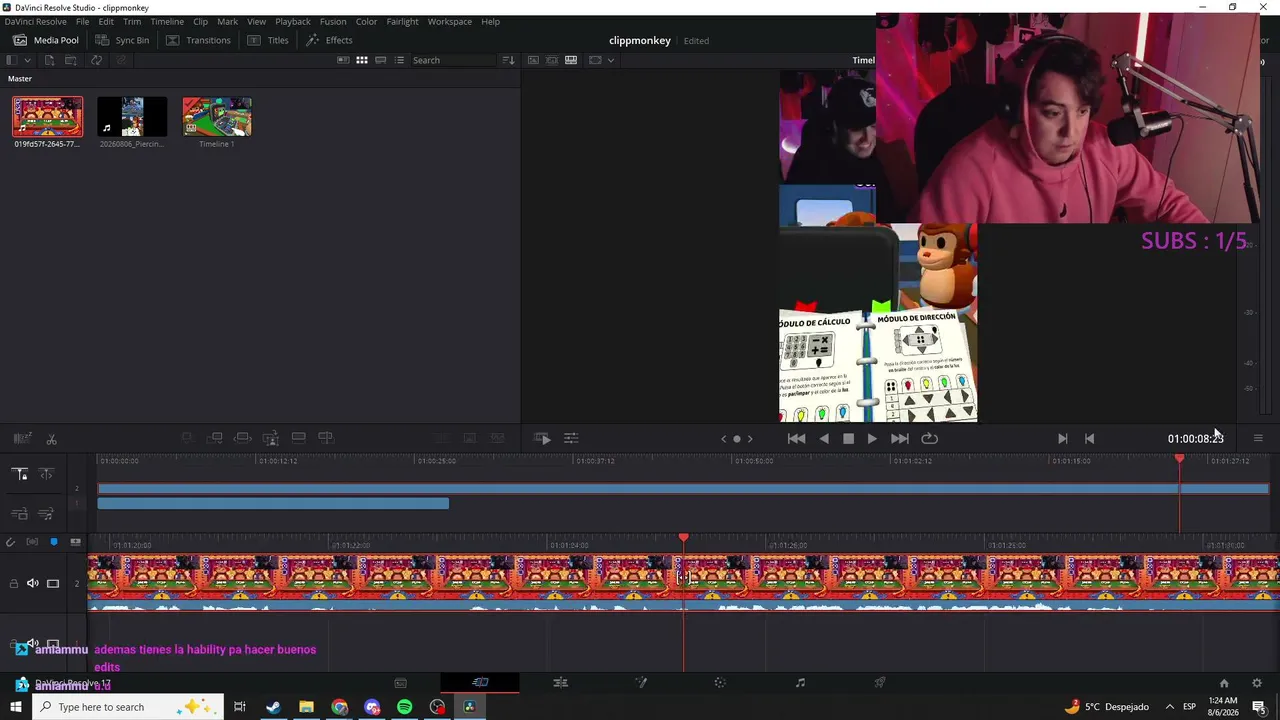Click the Place on Top edit icon
This screenshot has height=720, width=1280.
[298, 437]
